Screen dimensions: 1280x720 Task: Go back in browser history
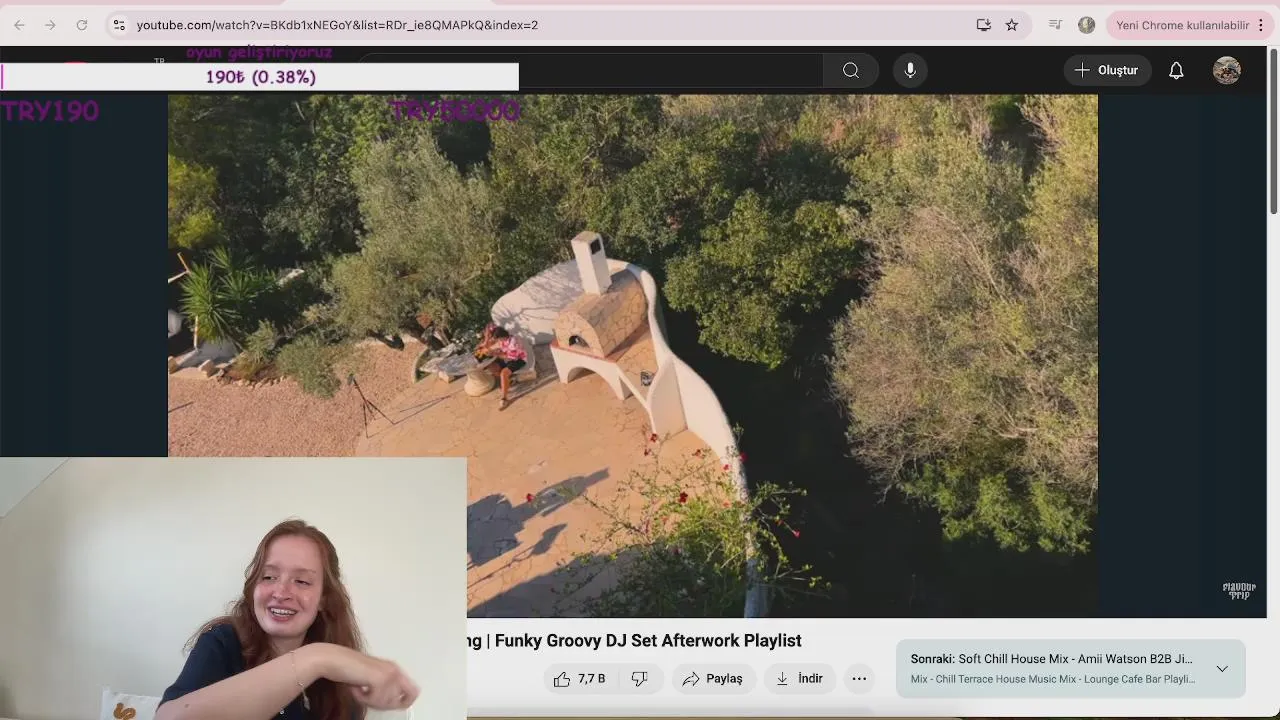point(19,25)
